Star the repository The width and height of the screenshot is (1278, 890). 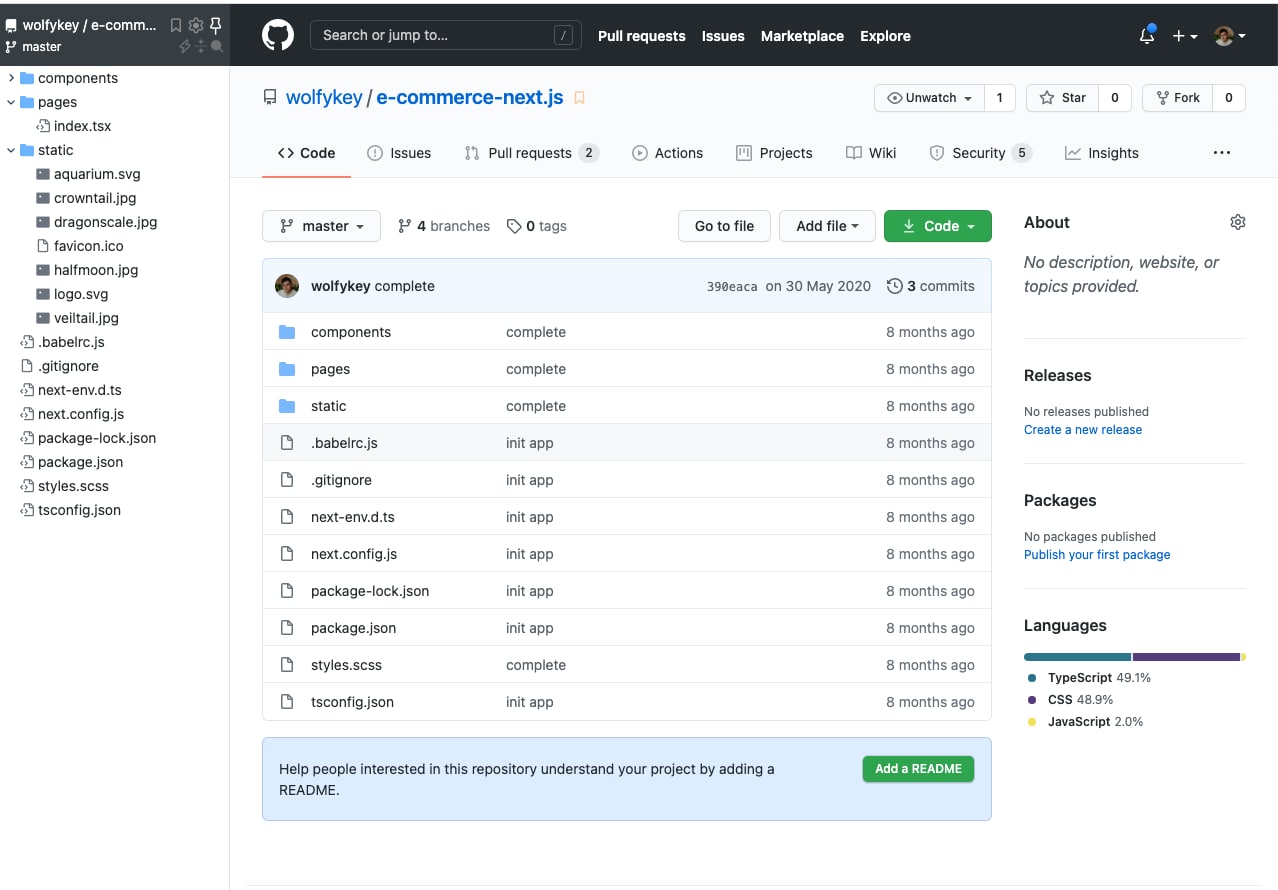pyautogui.click(x=1062, y=98)
